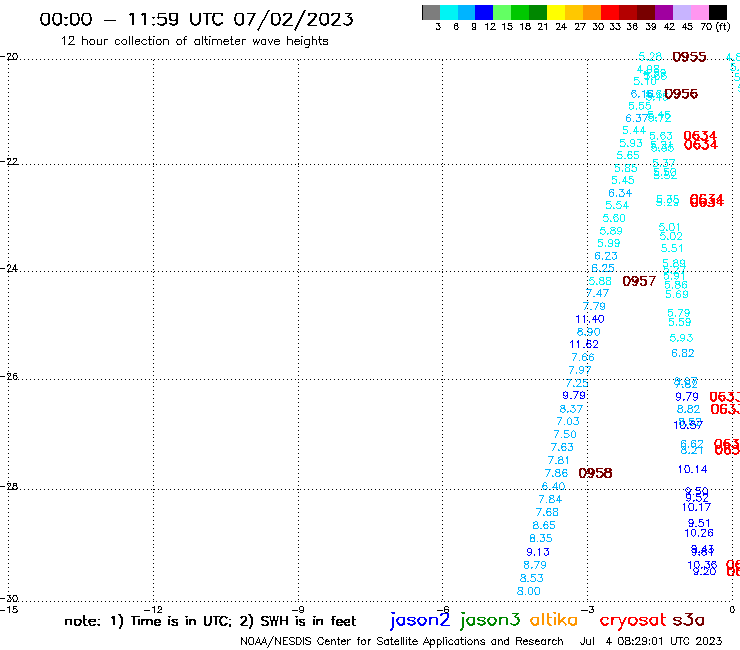Image resolution: width=740 pixels, height=650 pixels.
Task: Click the 6.34 wave height reading
Action: point(620,193)
